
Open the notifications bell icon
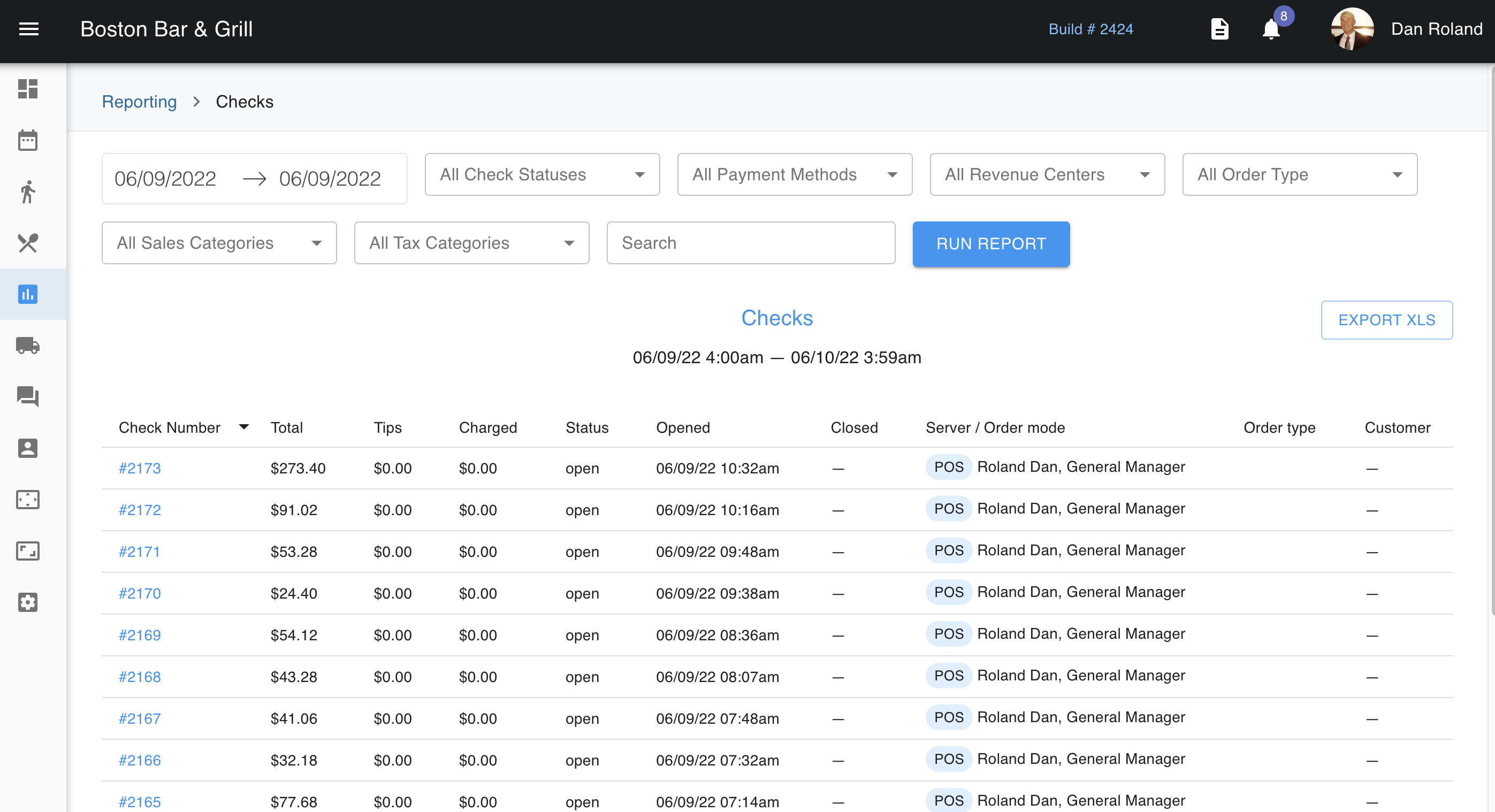(x=1270, y=29)
